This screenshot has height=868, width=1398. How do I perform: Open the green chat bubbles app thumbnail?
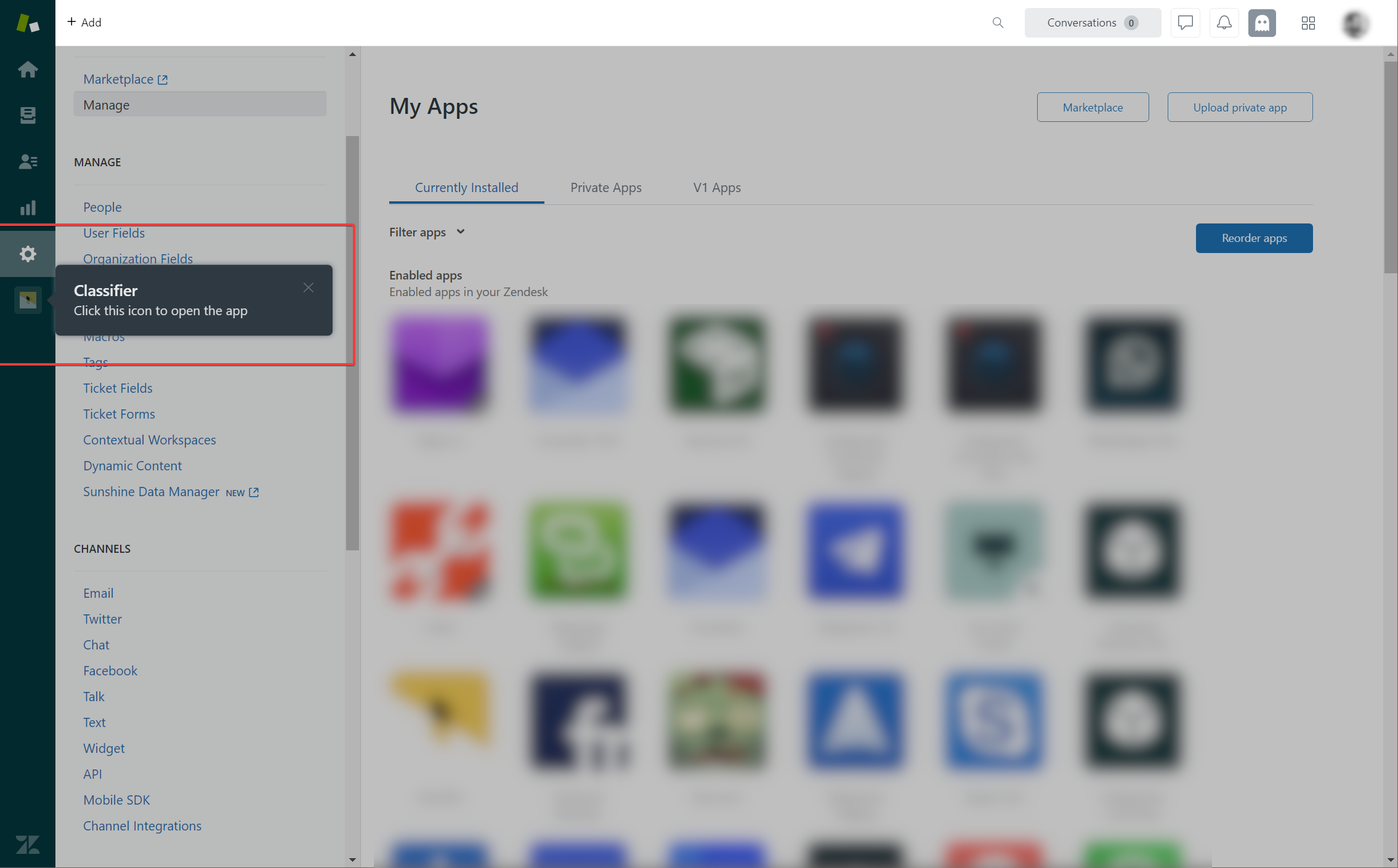578,550
